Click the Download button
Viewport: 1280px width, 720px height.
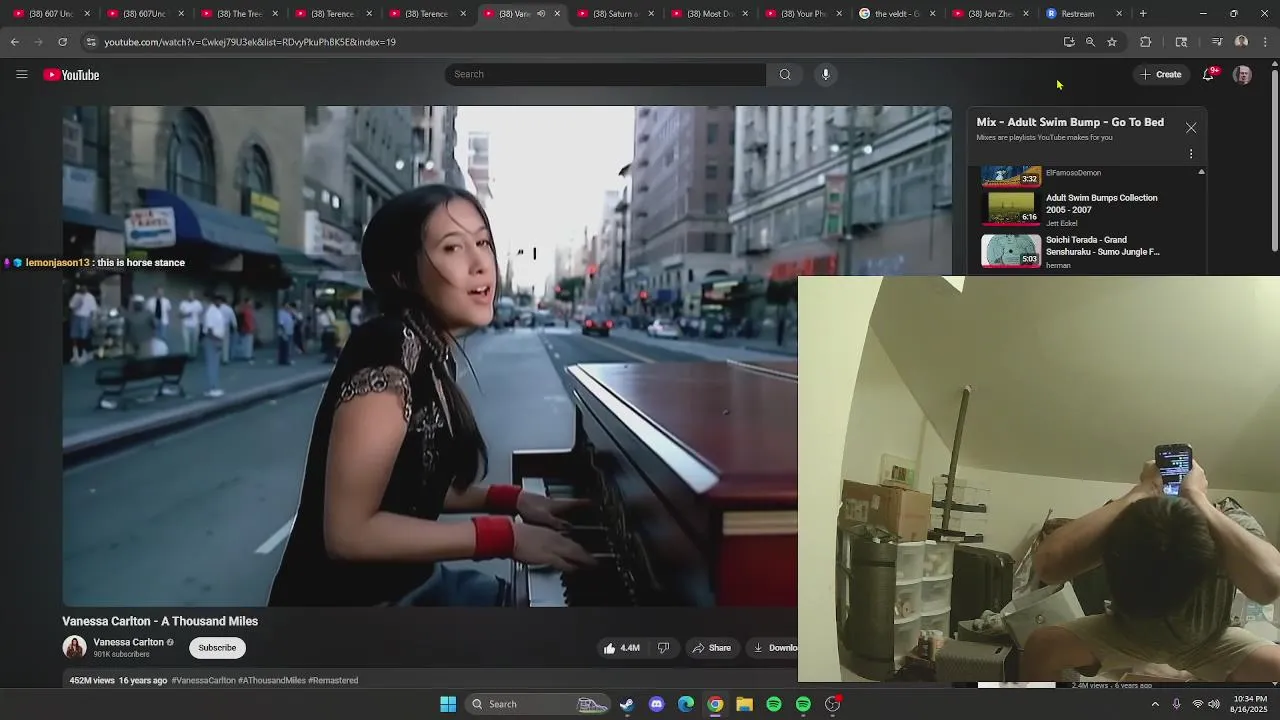pos(774,648)
